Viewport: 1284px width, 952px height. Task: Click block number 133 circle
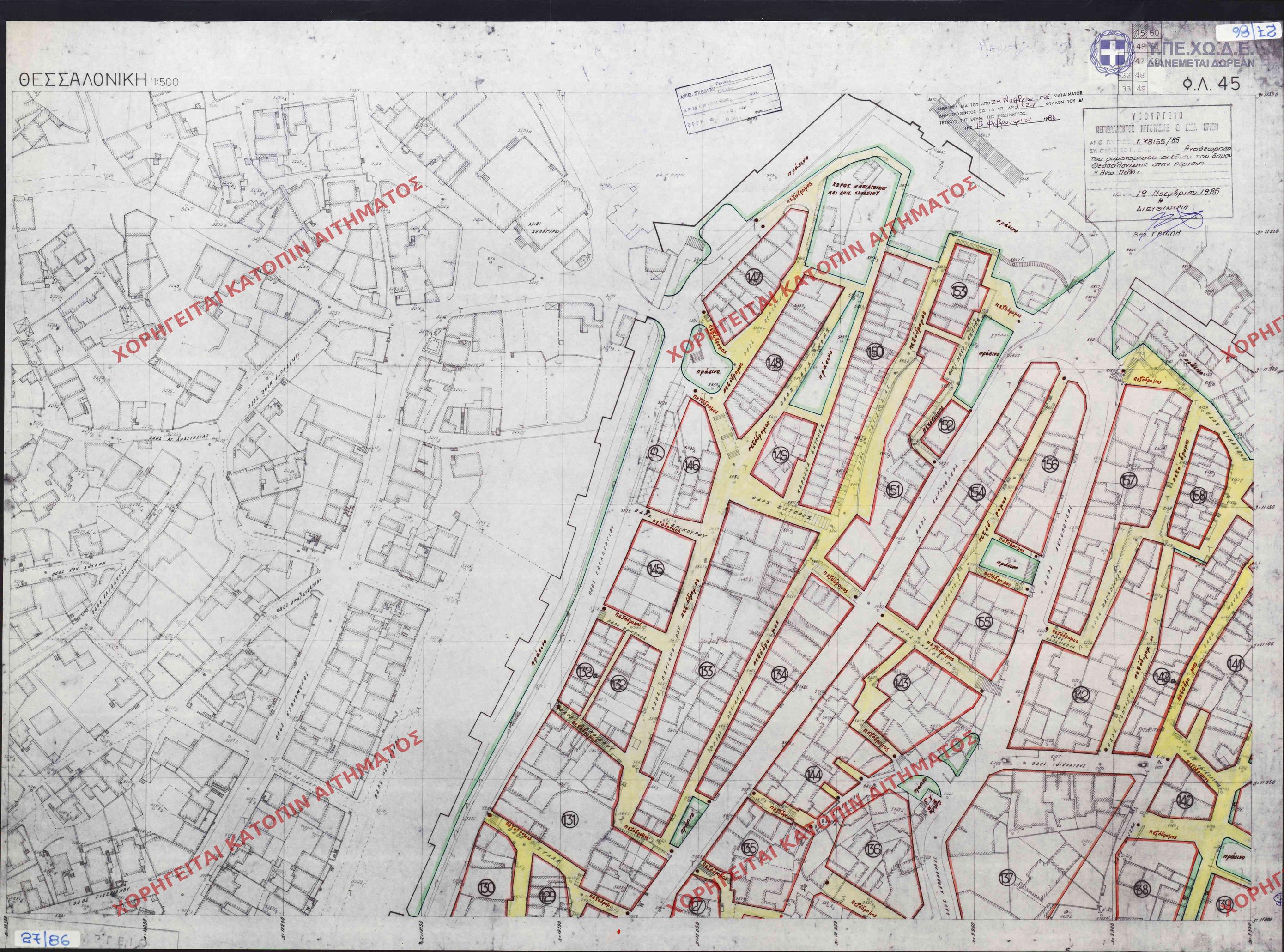click(x=707, y=671)
